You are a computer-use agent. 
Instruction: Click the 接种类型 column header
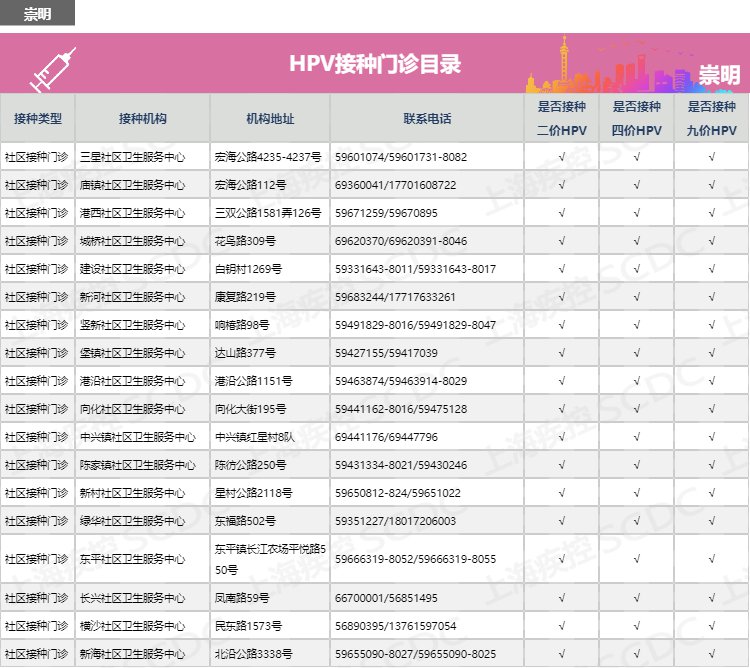coord(38,118)
